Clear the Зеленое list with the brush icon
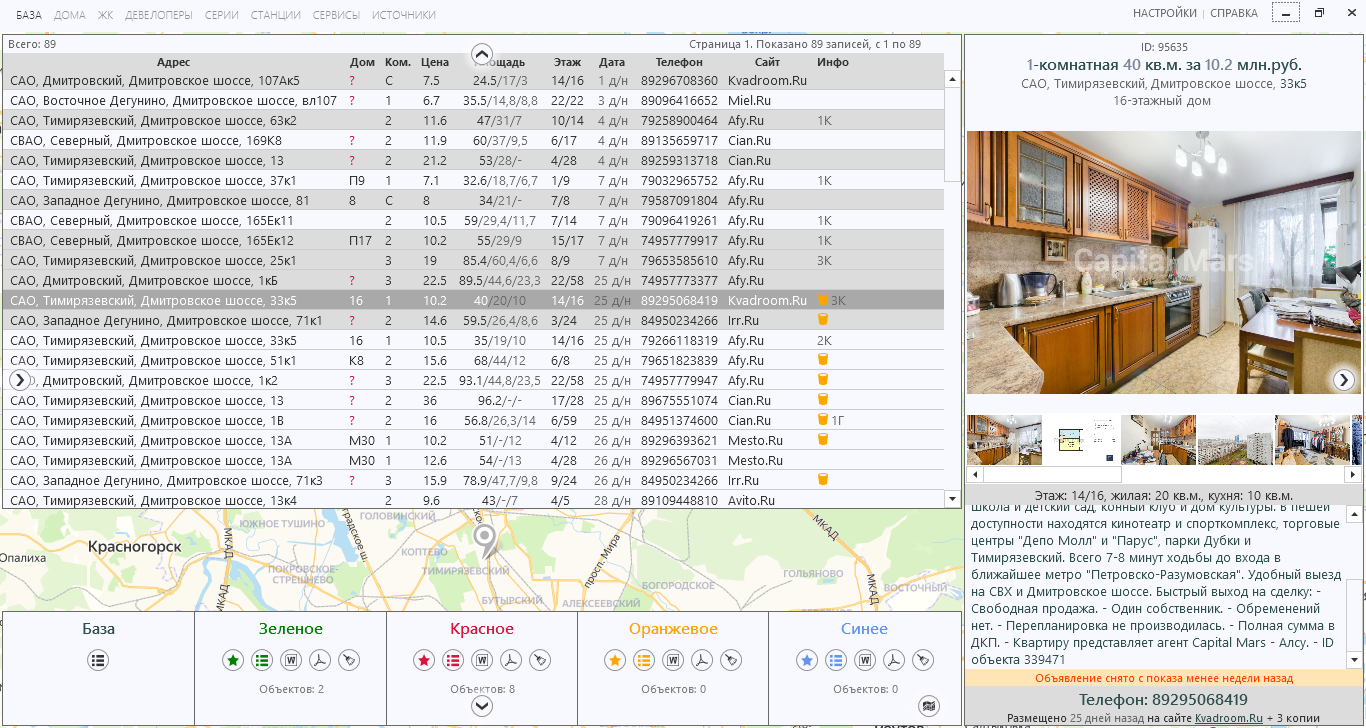This screenshot has height=728, width=1366. 348,660
